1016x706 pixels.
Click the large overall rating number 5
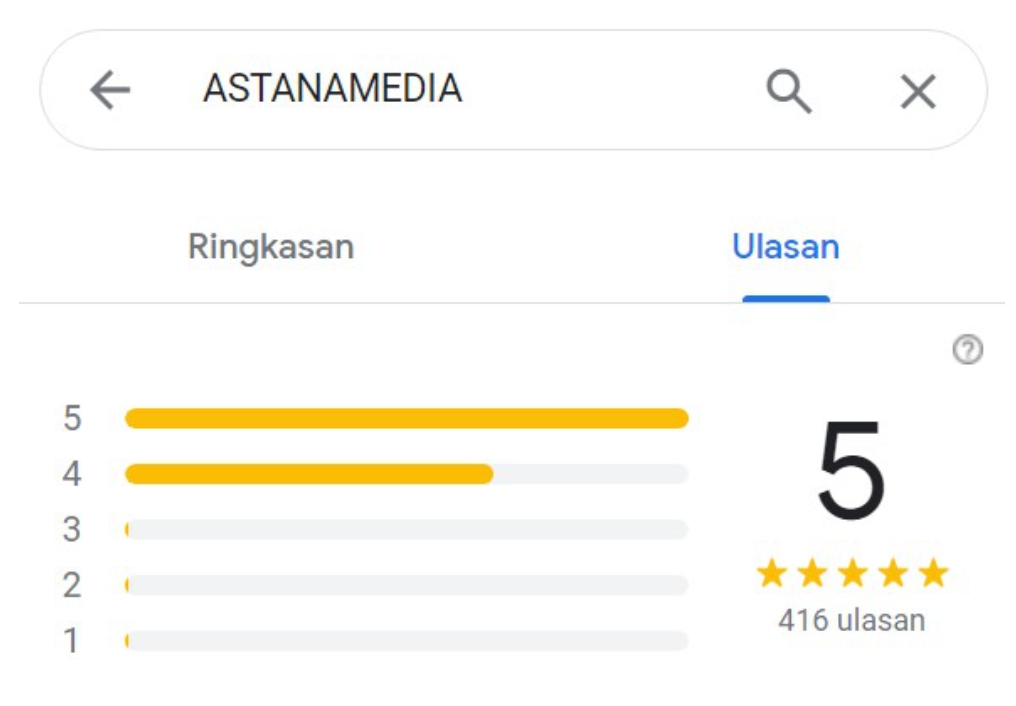851,469
